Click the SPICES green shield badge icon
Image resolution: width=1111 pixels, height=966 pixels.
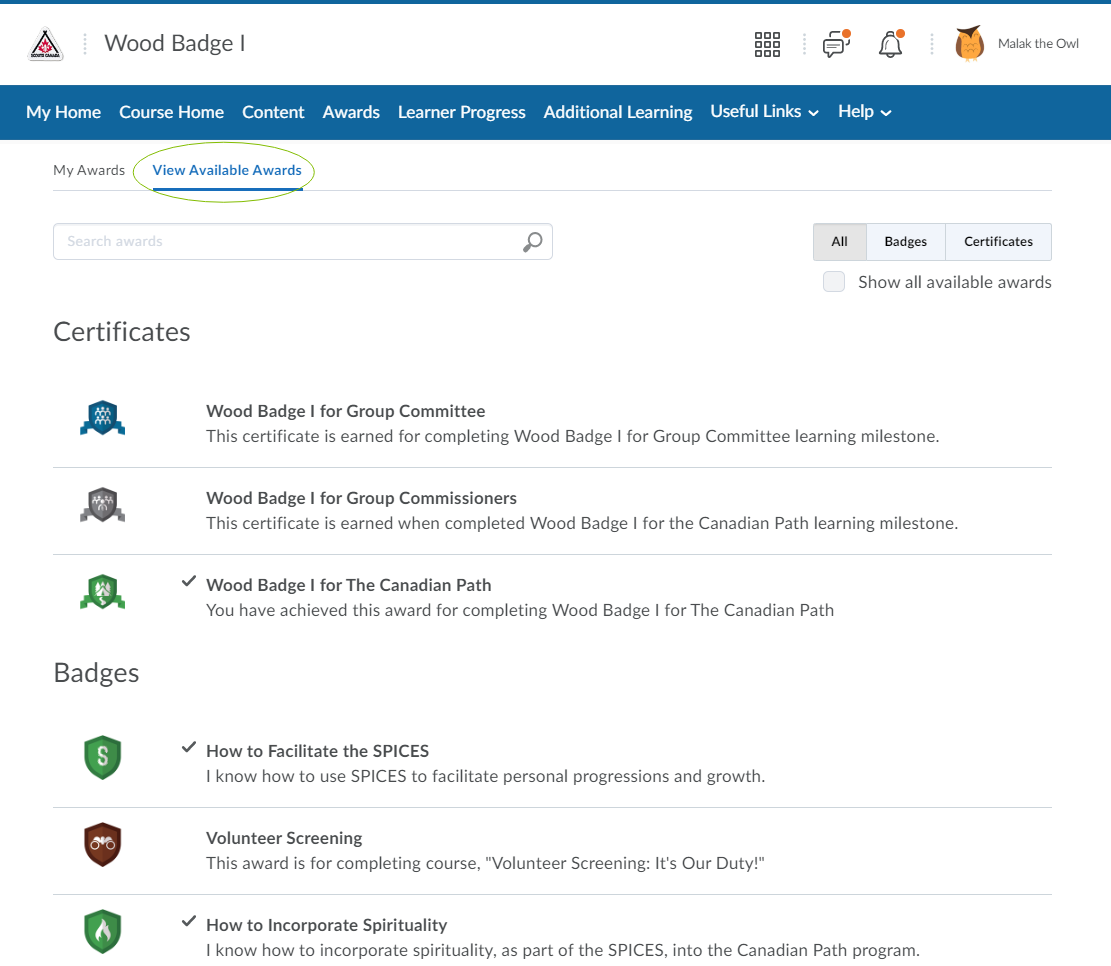(102, 758)
